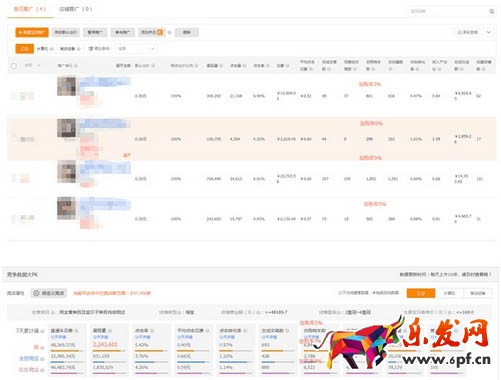Click the help icon next to 展现量 column header
501x380 pixels.
pos(221,66)
